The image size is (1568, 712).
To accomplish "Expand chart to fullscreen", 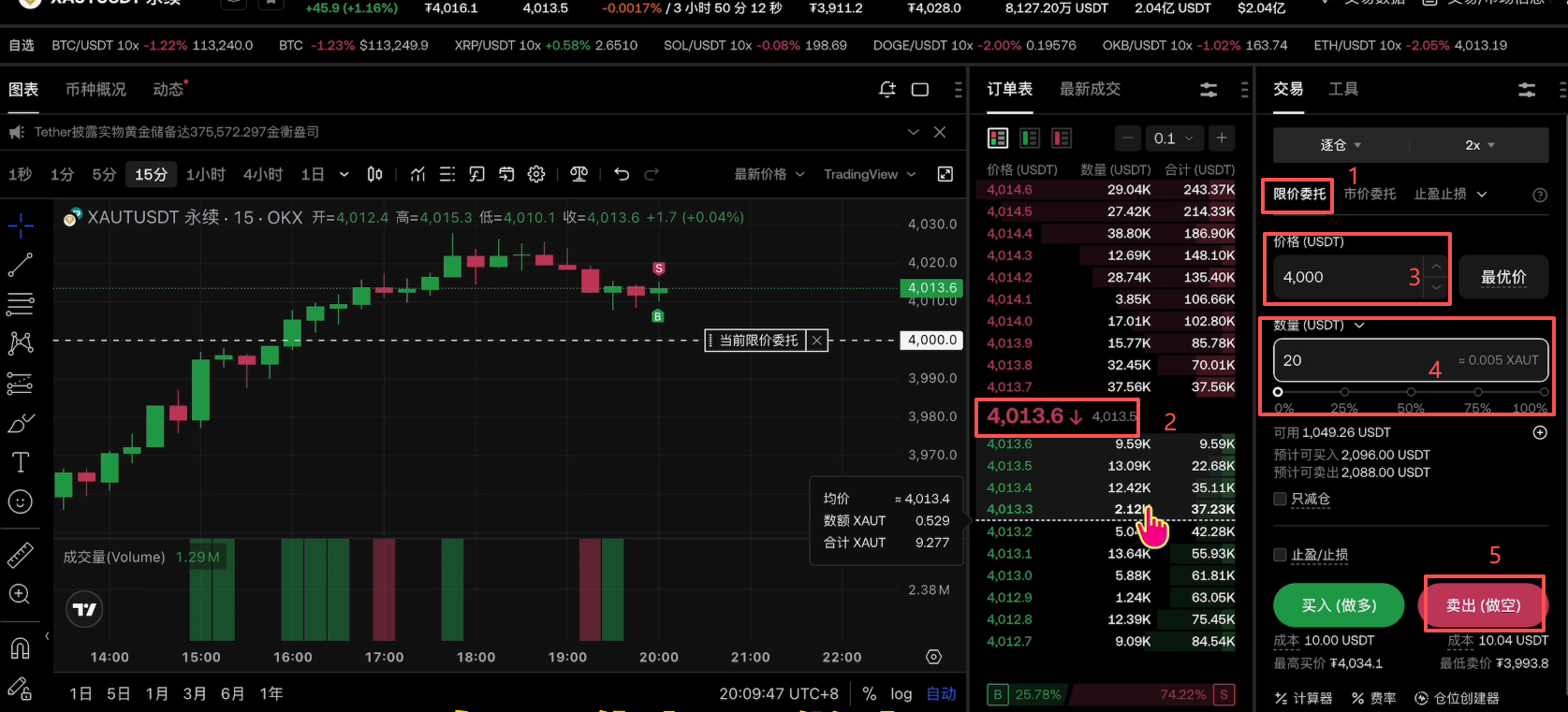I will [x=945, y=174].
